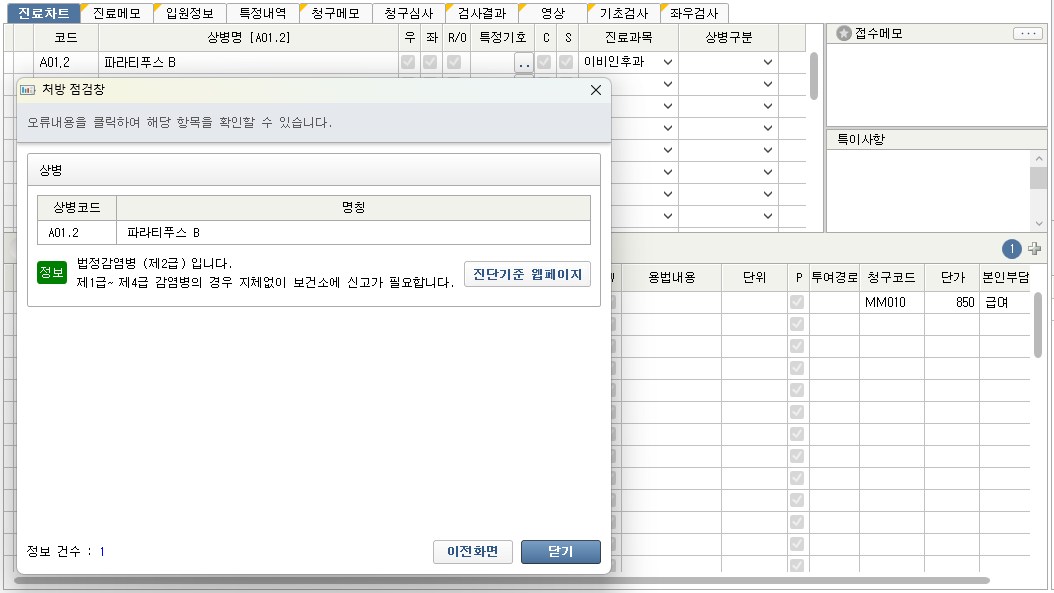Close the 처방 점검창 with X icon

pos(596,90)
